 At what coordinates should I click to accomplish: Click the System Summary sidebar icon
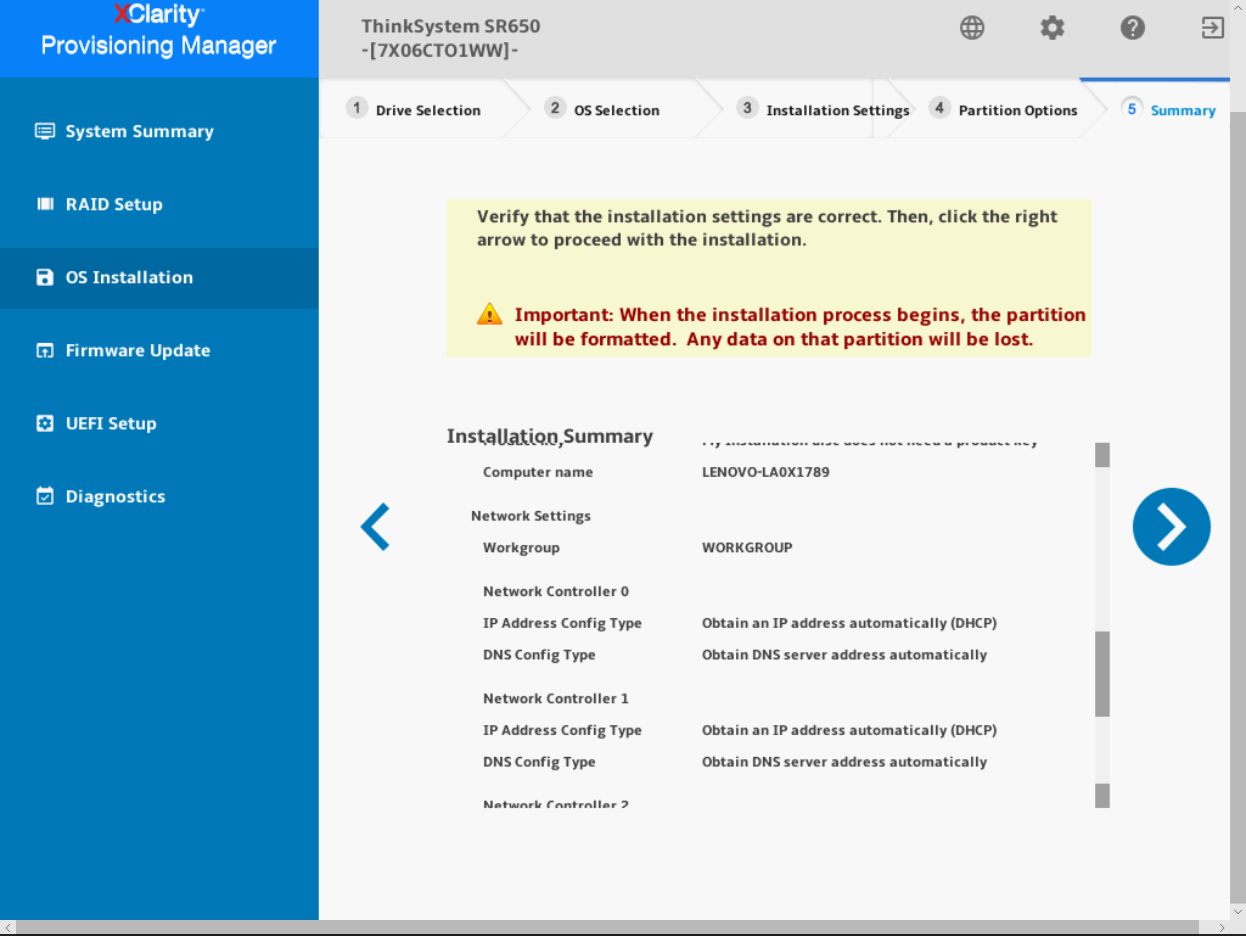point(45,131)
